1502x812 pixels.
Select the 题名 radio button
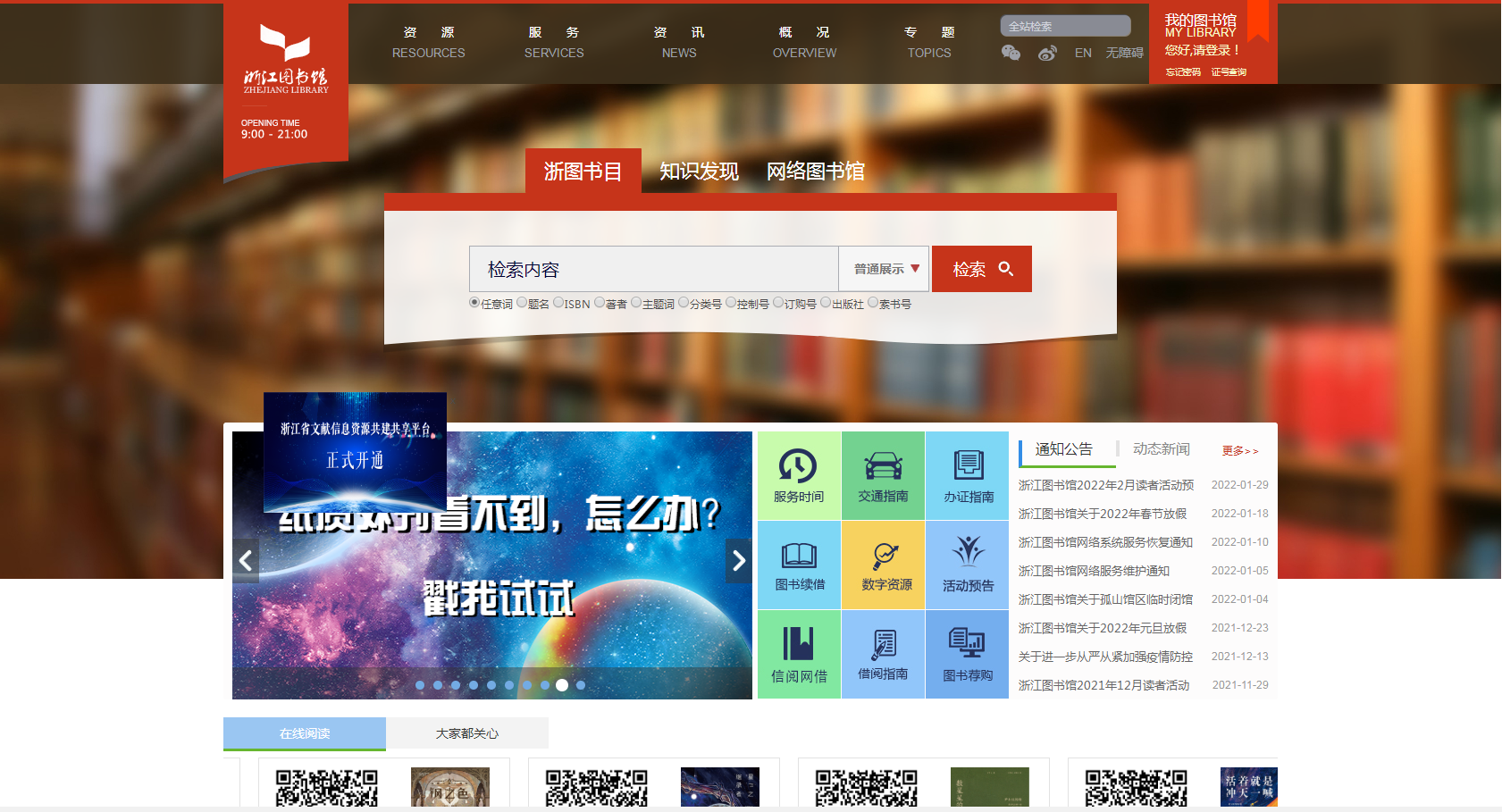click(x=522, y=303)
